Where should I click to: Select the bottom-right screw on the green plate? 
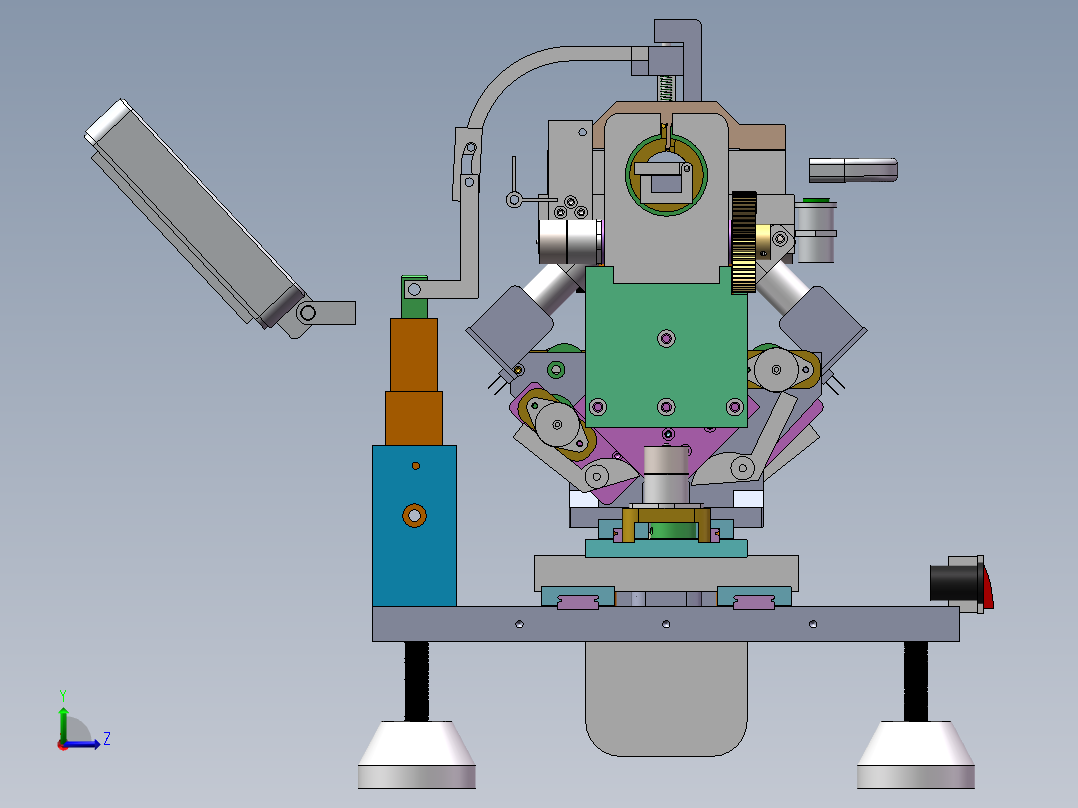734,407
